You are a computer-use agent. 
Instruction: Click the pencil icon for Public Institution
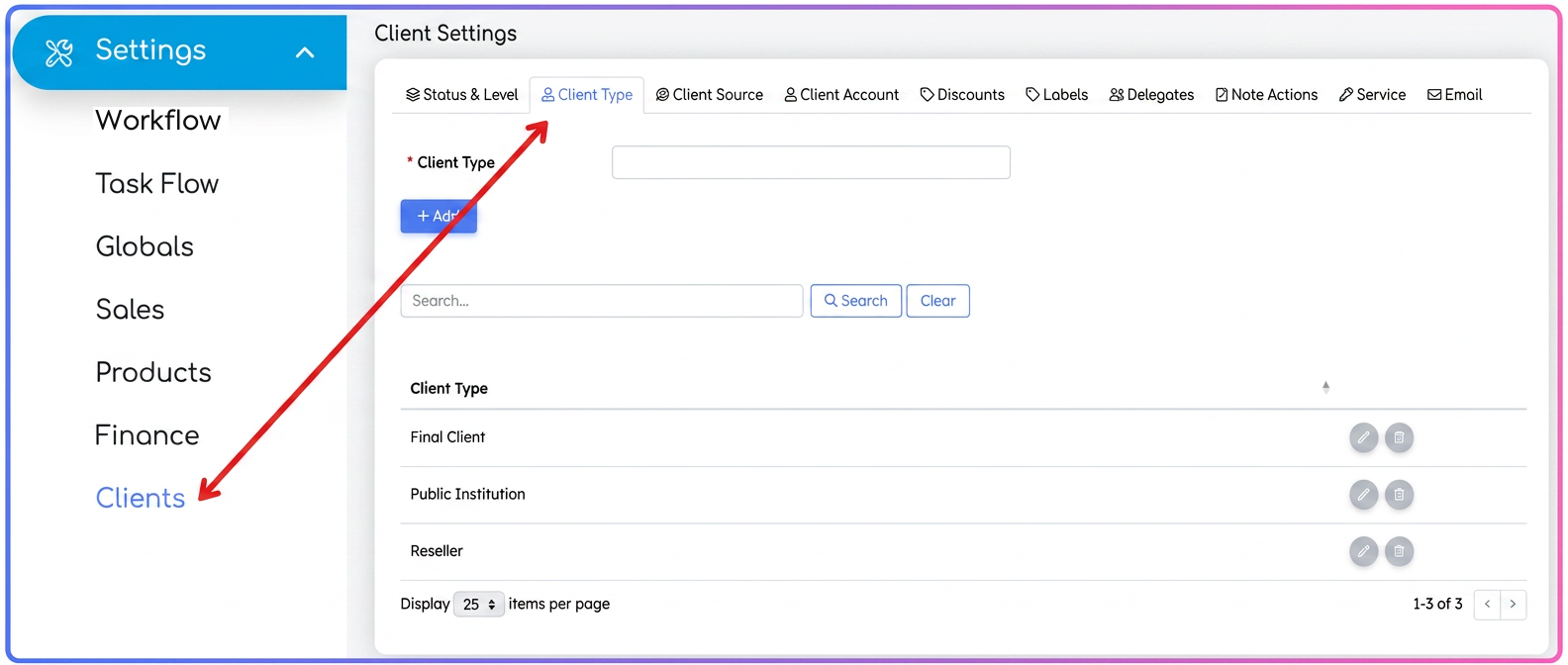click(x=1363, y=494)
